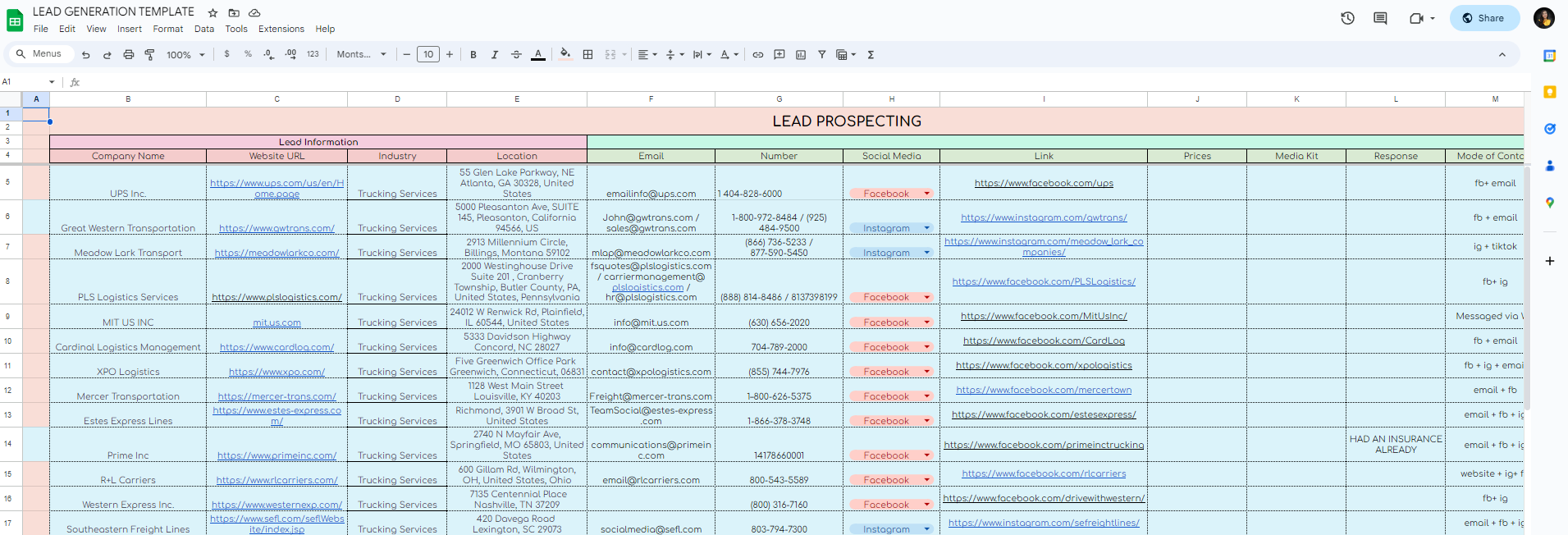Viewport: 1568px width, 535px height.
Task: Toggle bold formatting
Action: click(x=473, y=55)
